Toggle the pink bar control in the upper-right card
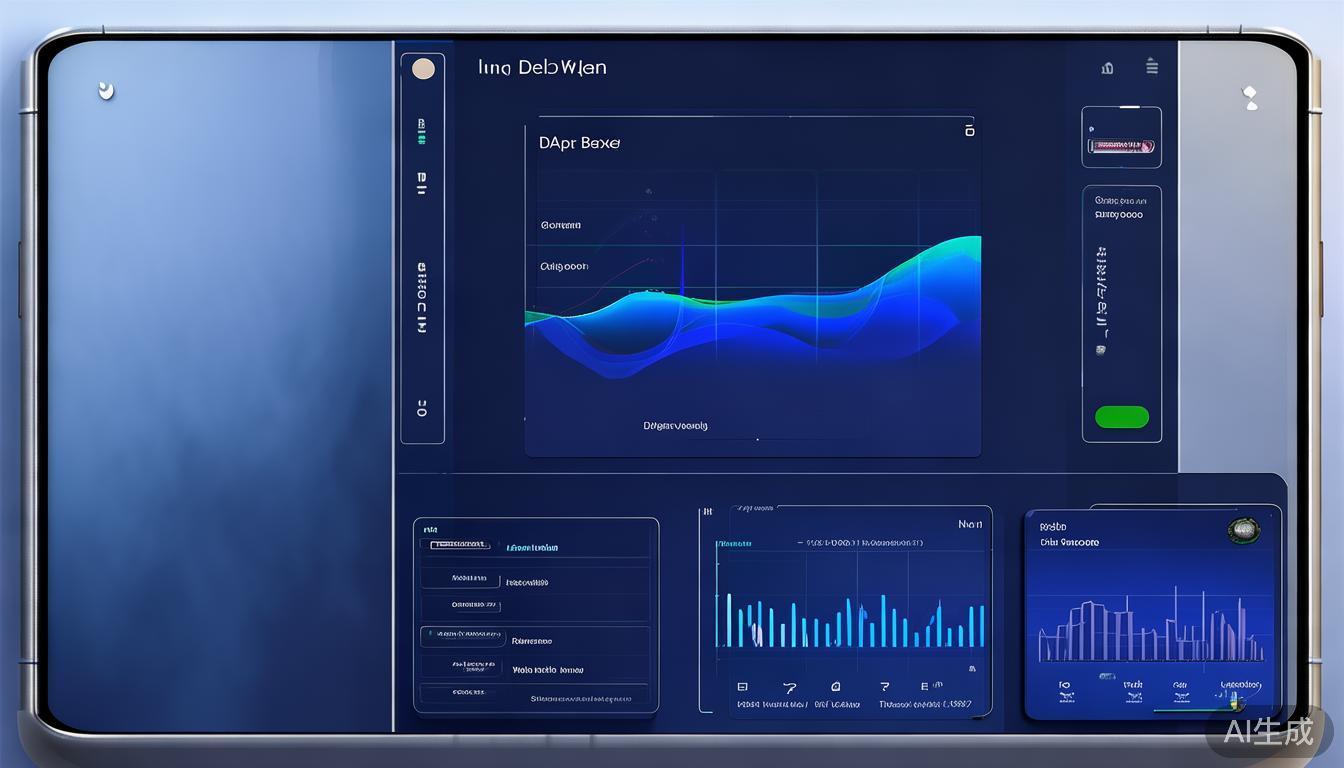Viewport: 1344px width, 768px height. point(1121,146)
